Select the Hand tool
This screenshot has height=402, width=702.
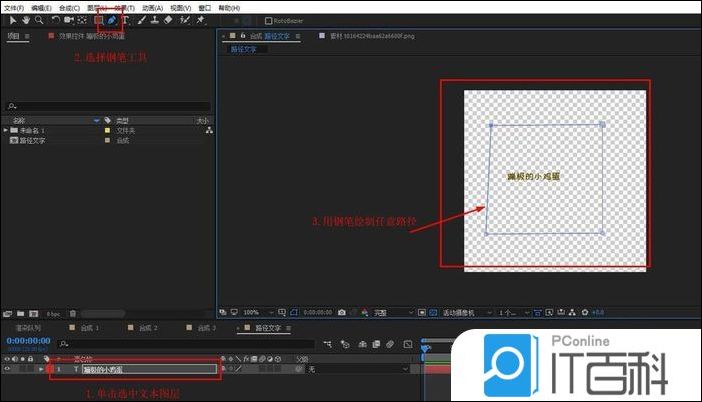click(24, 19)
